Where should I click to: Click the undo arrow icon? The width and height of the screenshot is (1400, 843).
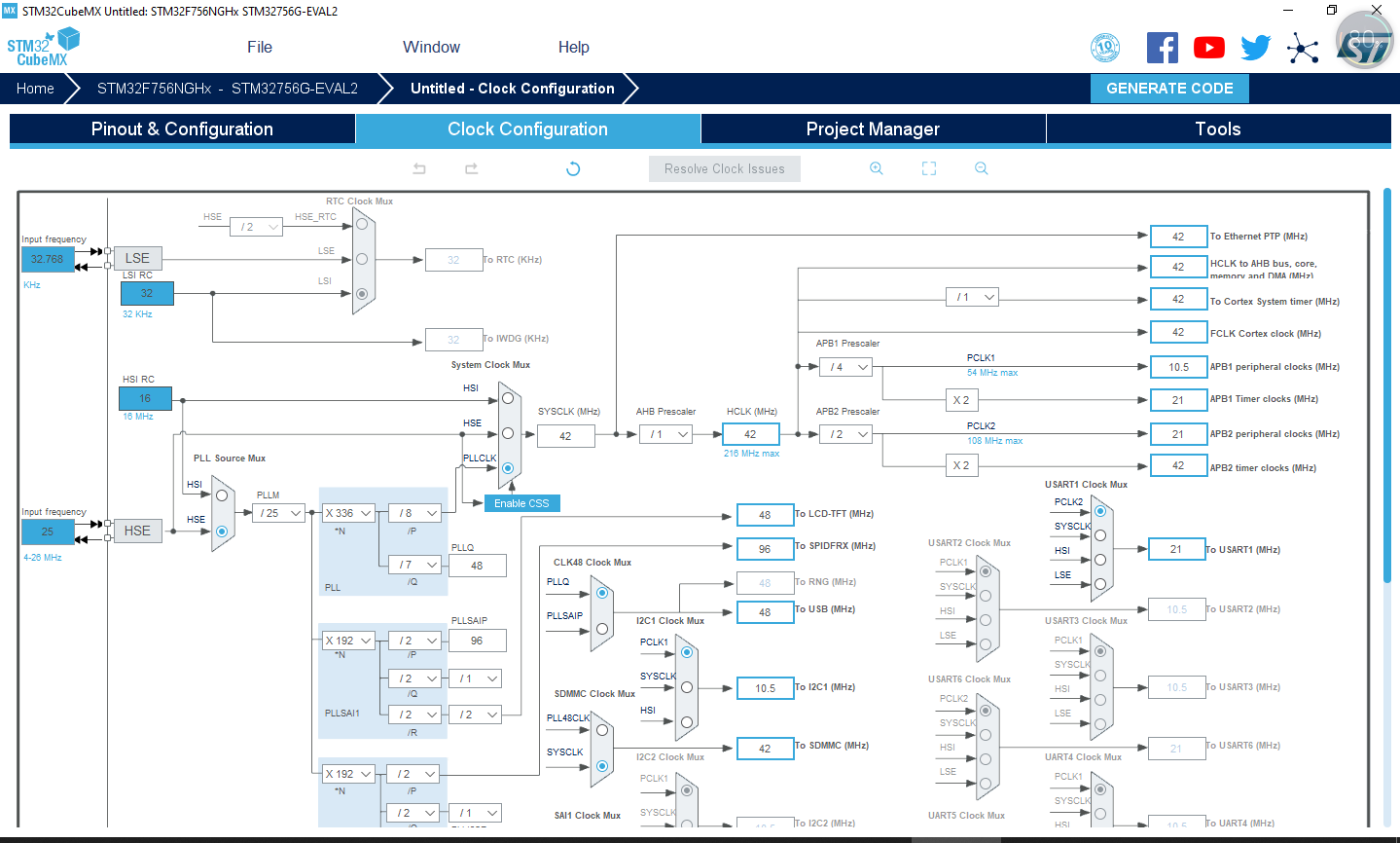click(x=419, y=168)
